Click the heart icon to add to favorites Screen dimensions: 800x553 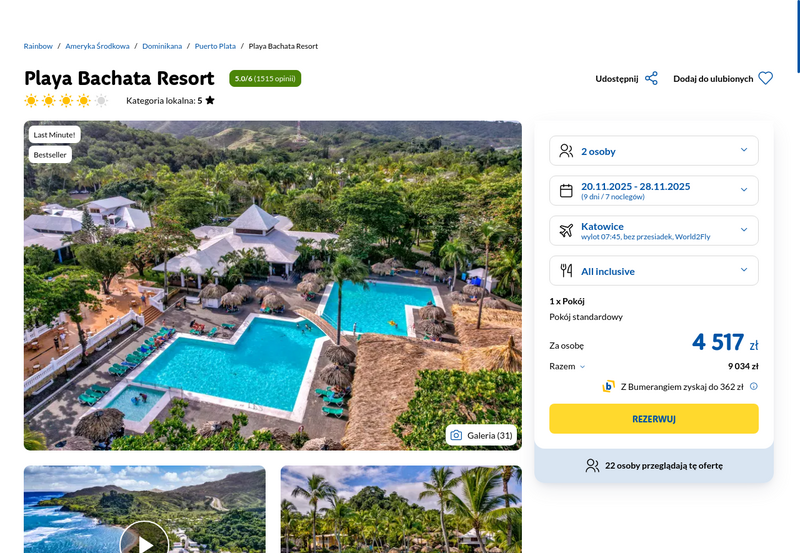click(765, 78)
